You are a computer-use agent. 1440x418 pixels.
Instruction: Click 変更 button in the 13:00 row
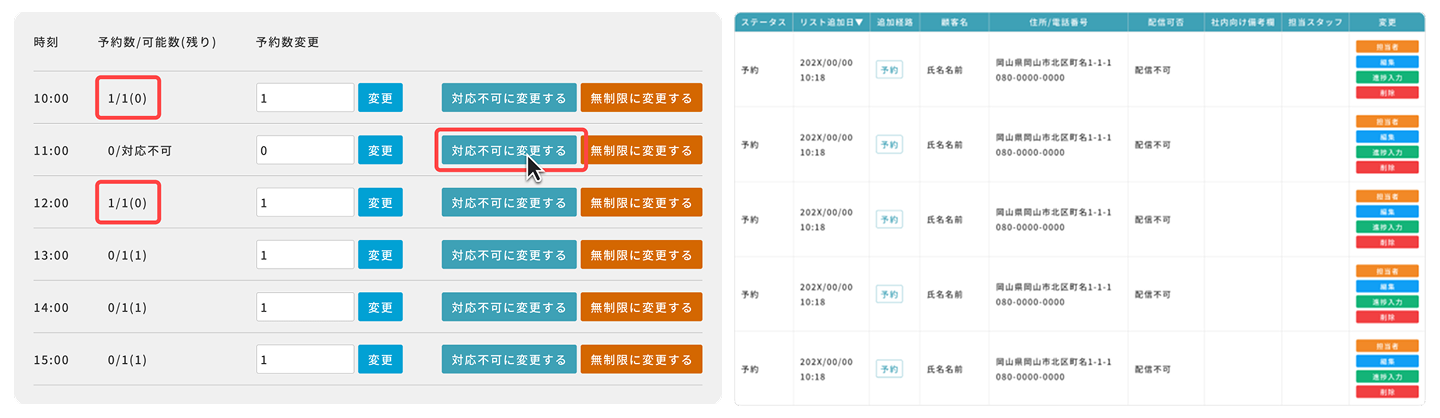click(380, 255)
